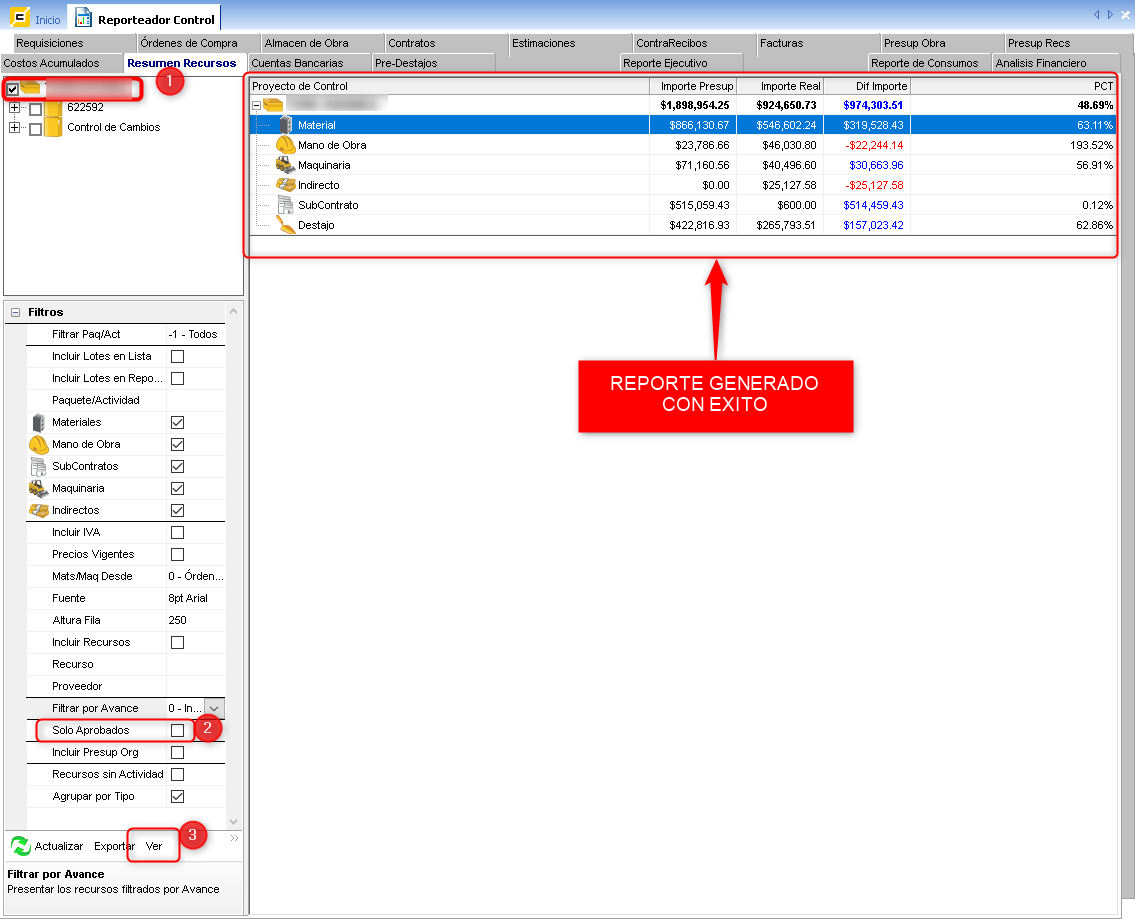Click the SubContrato document icon in report
This screenshot has width=1135, height=919.
point(285,205)
